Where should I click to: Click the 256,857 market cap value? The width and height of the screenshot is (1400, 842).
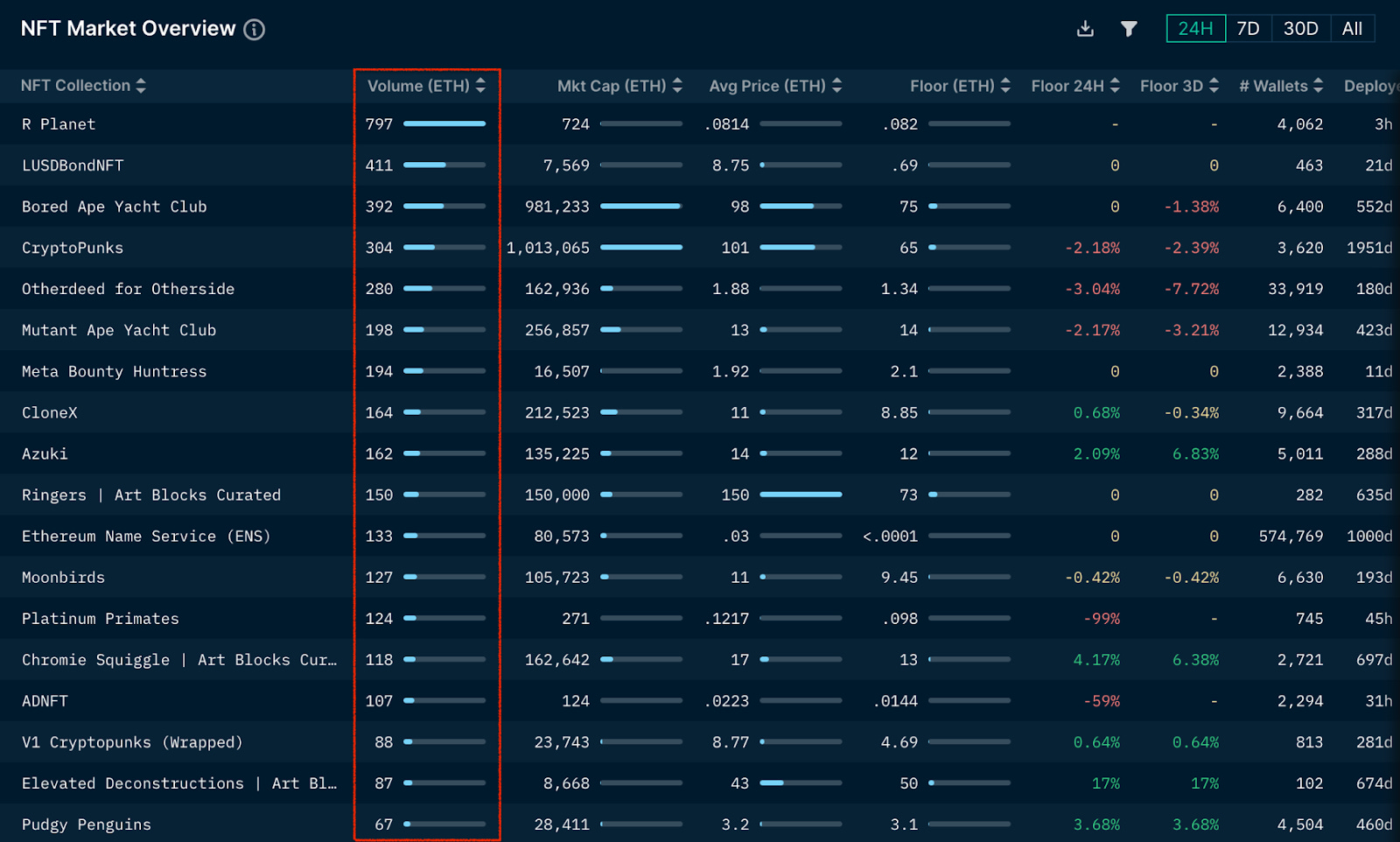coord(557,330)
